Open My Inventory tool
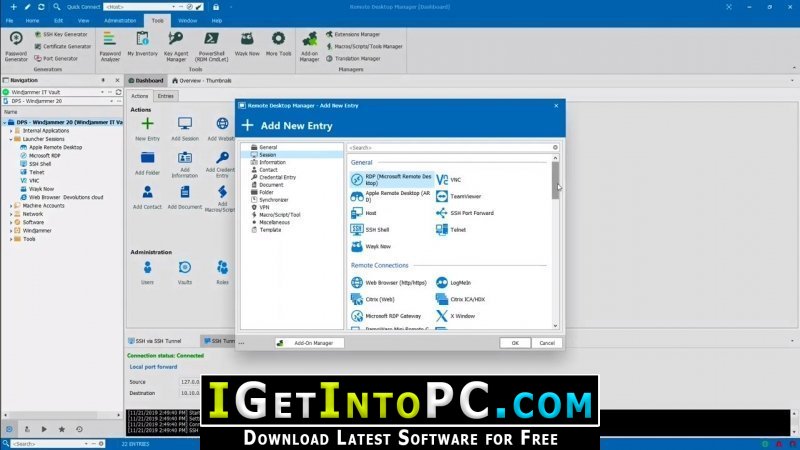 (142, 43)
